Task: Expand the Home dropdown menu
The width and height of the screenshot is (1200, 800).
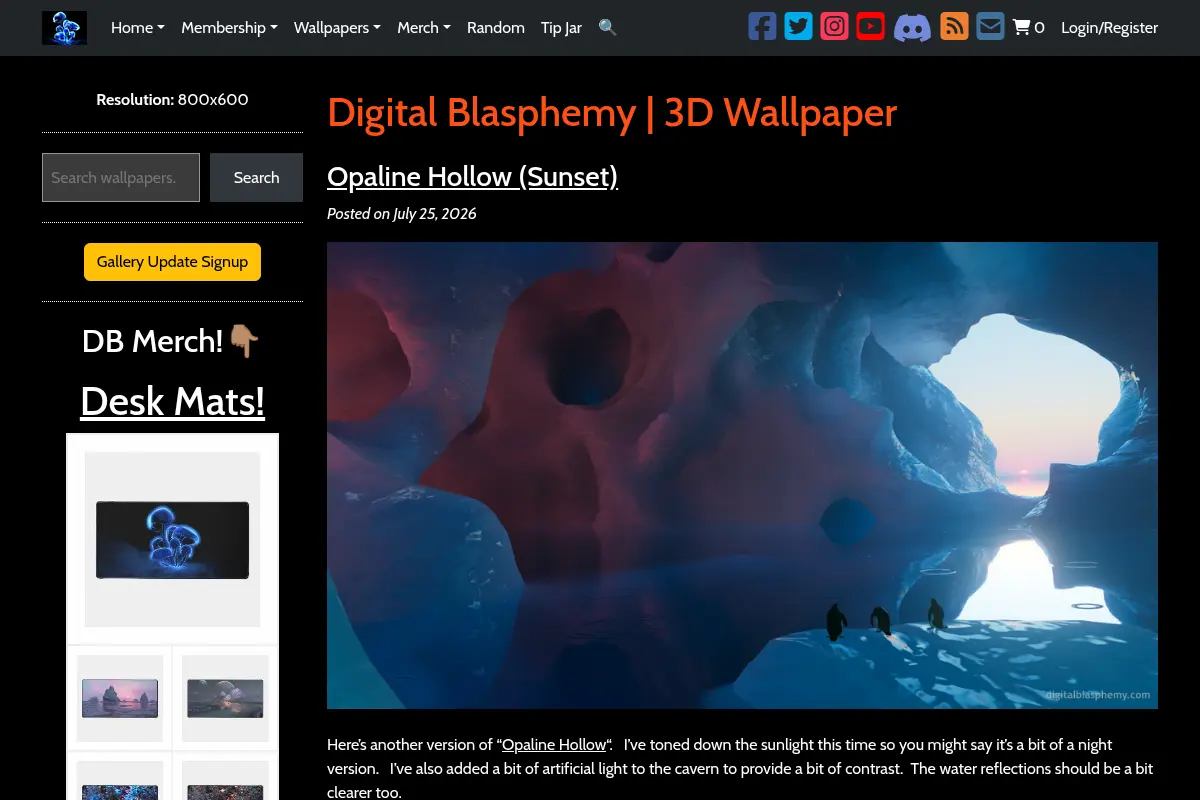Action: tap(138, 28)
